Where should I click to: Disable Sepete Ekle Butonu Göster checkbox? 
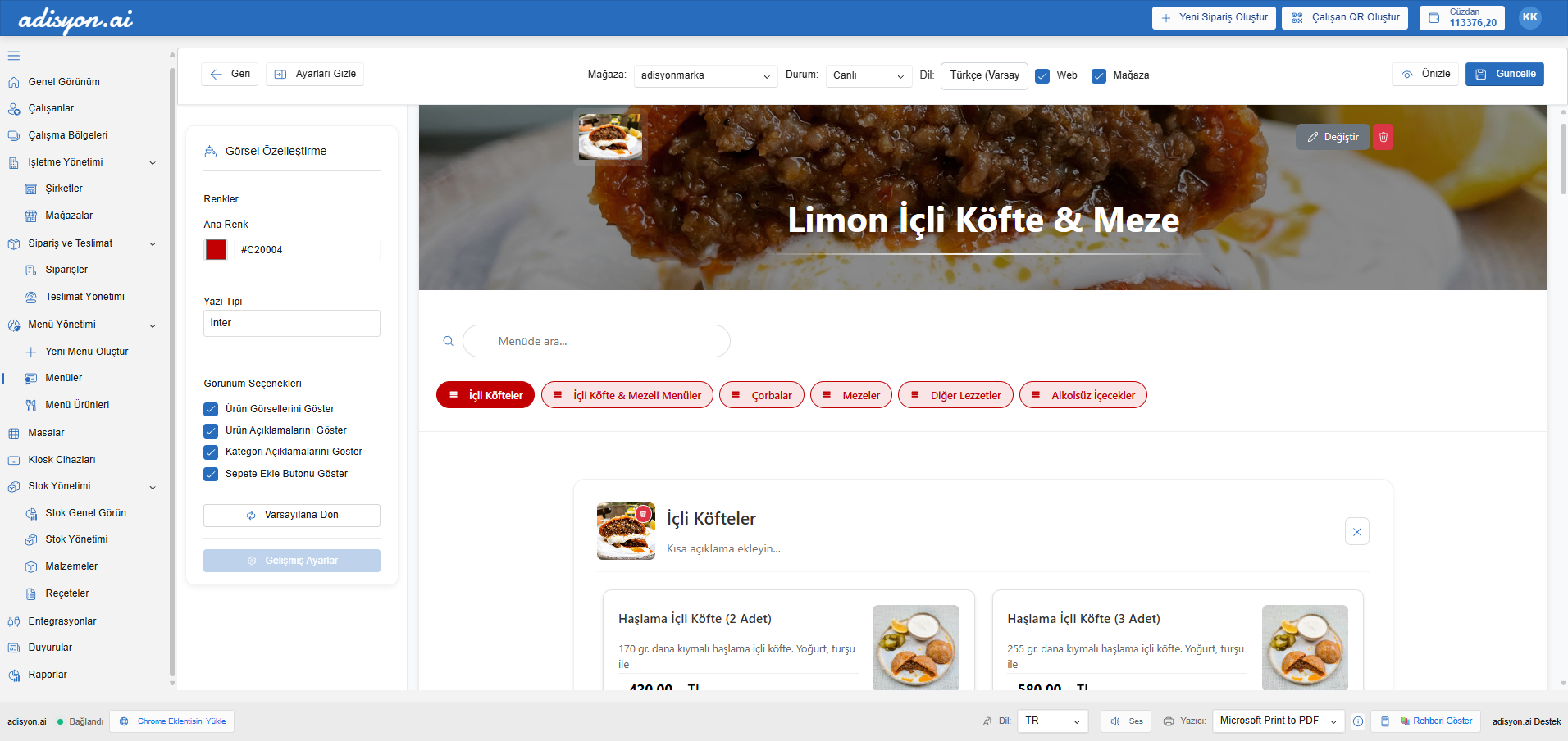[211, 474]
